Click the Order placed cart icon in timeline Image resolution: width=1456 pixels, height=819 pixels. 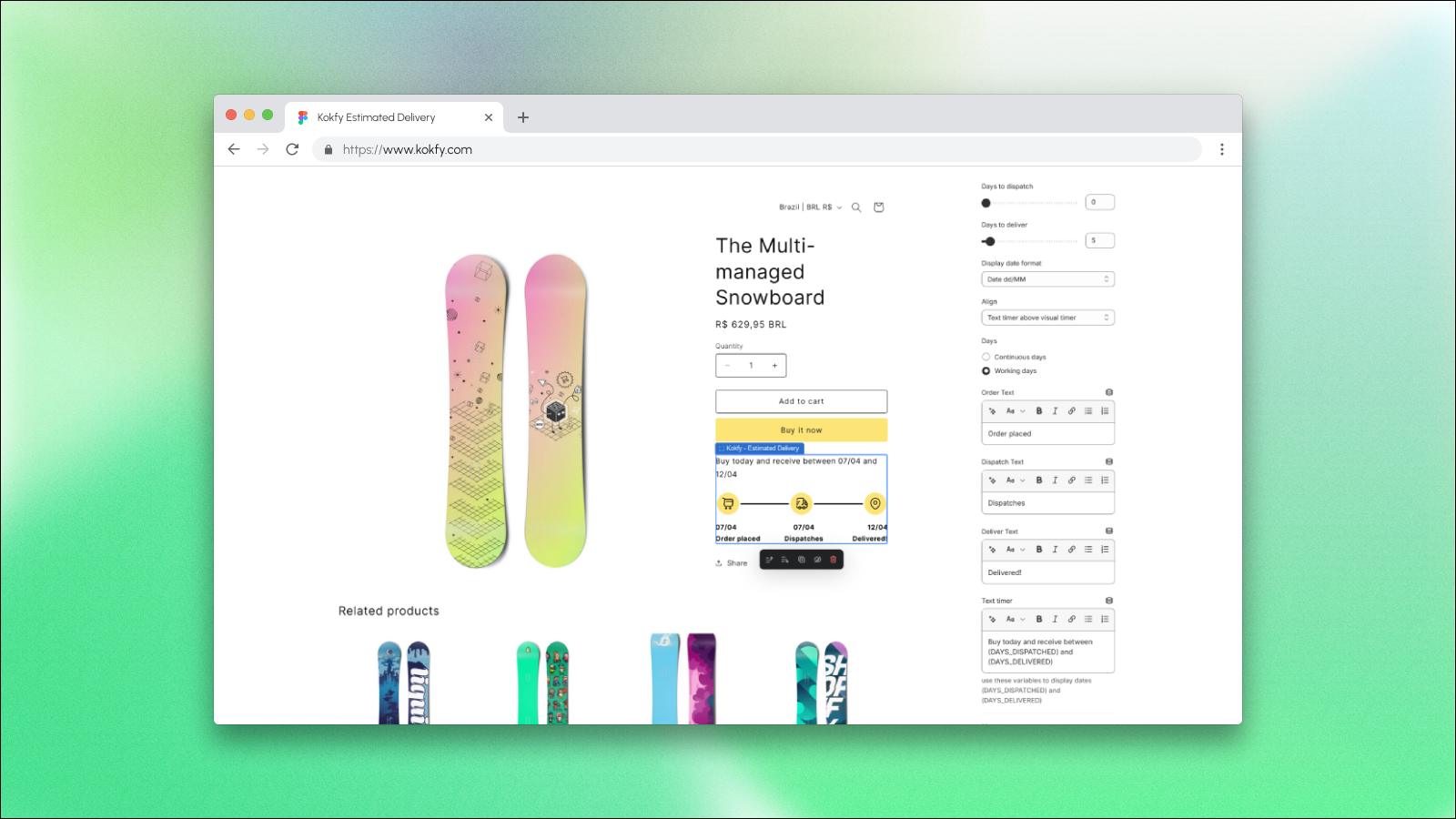(728, 503)
